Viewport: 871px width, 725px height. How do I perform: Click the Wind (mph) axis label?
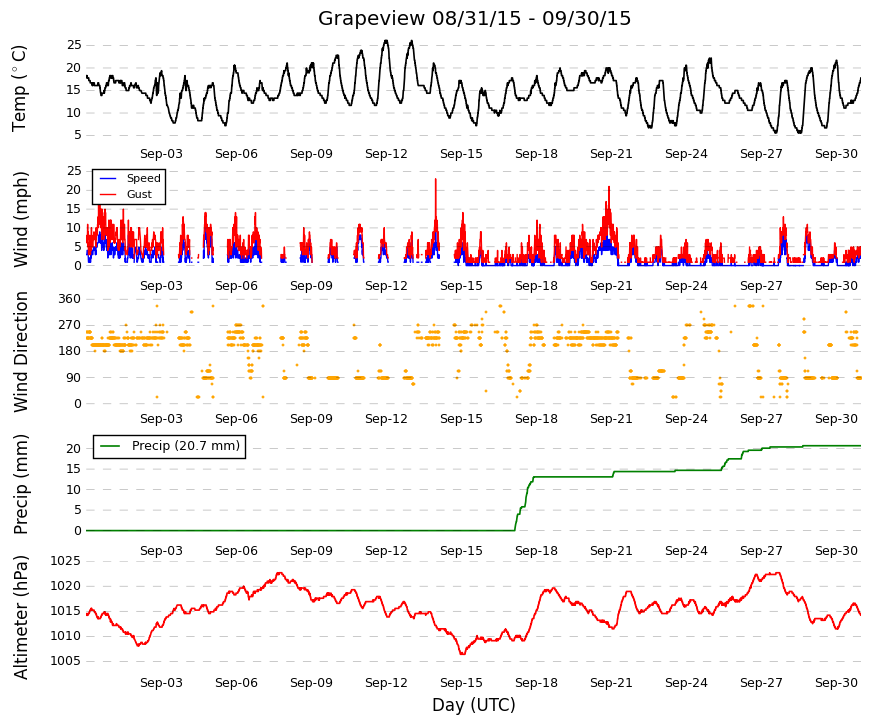19,219
